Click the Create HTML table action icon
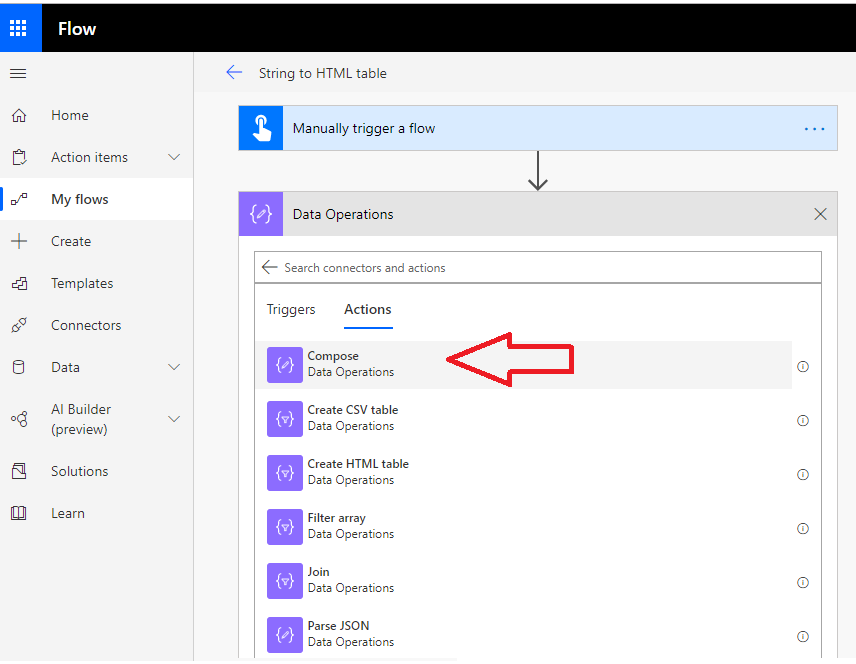 click(284, 473)
